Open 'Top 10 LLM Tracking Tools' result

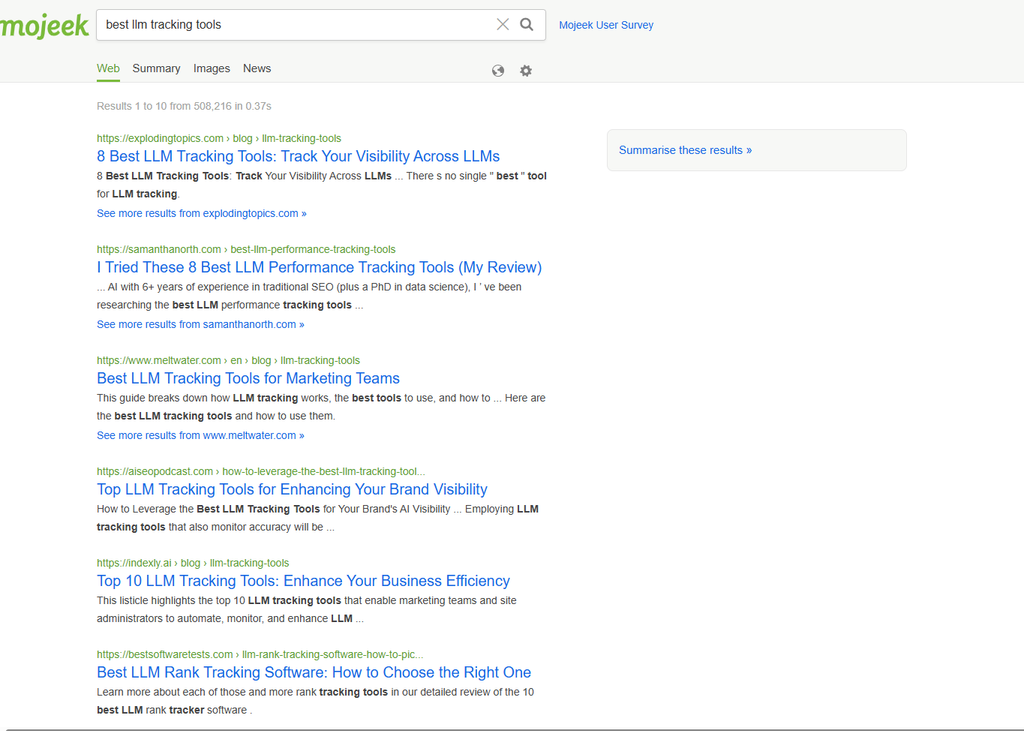pyautogui.click(x=303, y=581)
